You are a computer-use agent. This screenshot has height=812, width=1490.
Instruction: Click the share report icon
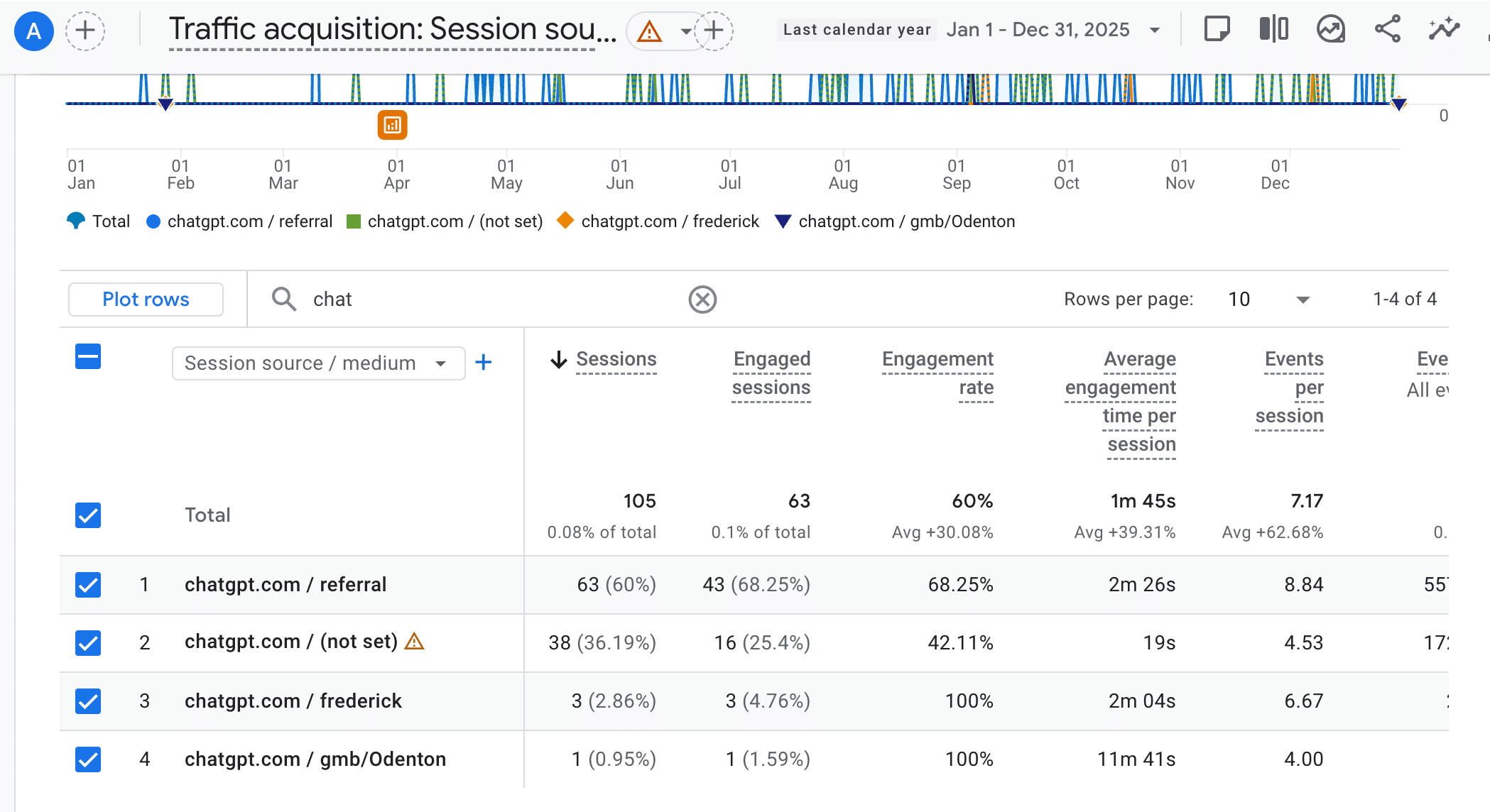(1387, 30)
